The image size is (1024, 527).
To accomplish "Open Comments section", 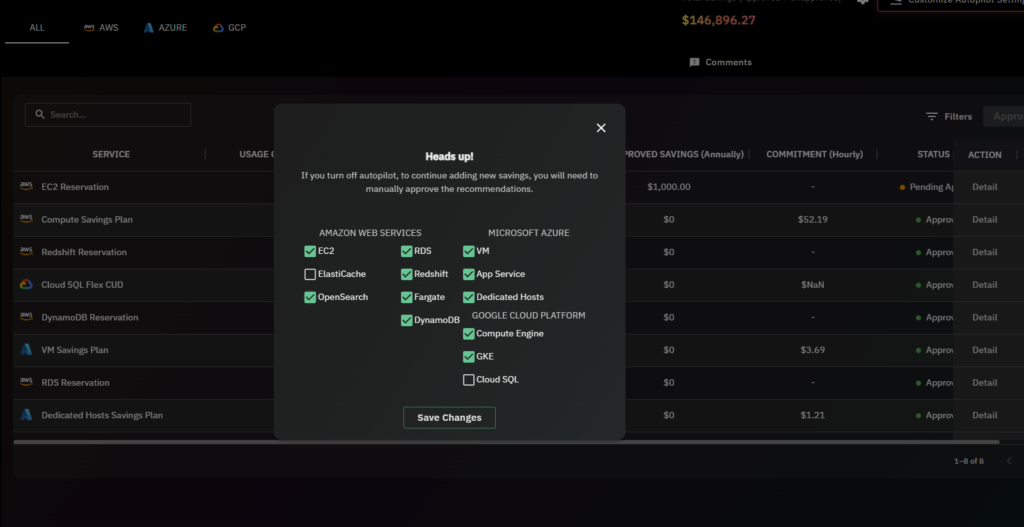I will click(720, 62).
